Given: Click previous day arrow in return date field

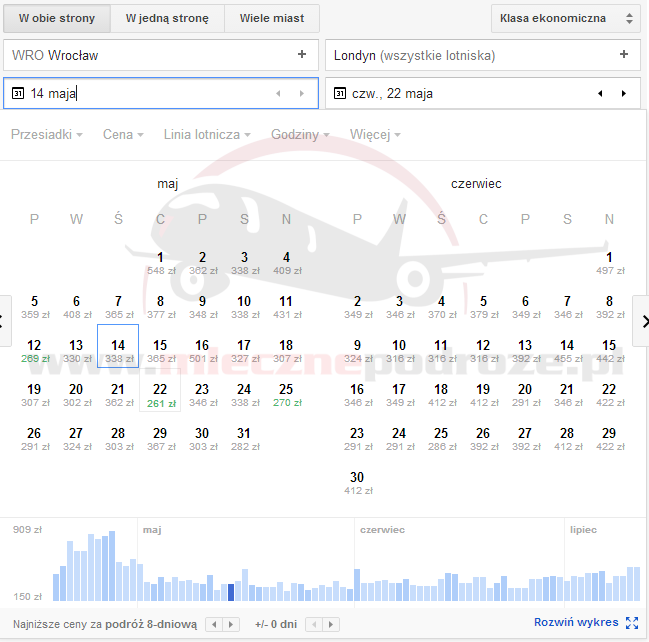Looking at the screenshot, I should [600, 94].
